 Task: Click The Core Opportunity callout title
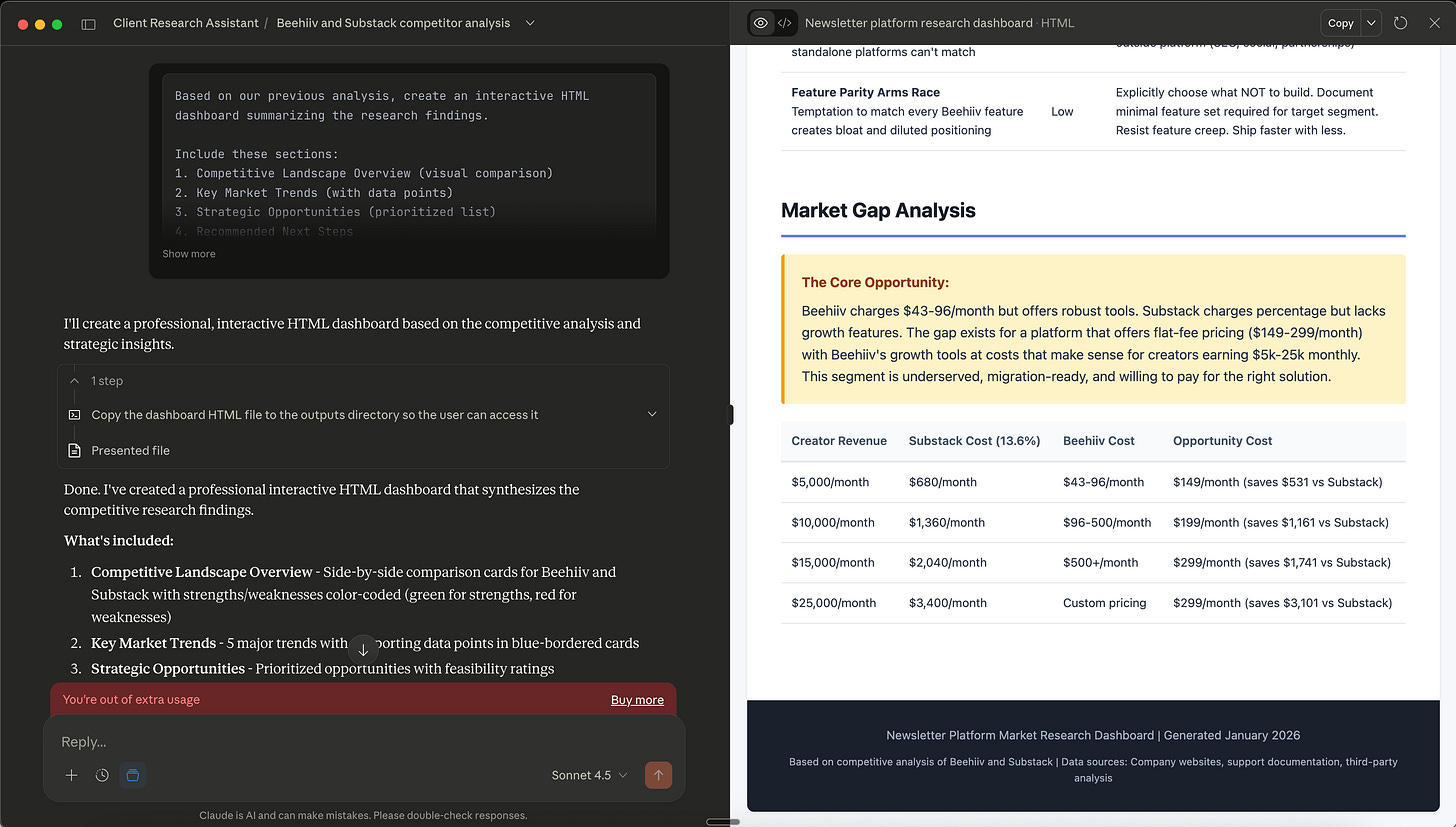tap(875, 283)
